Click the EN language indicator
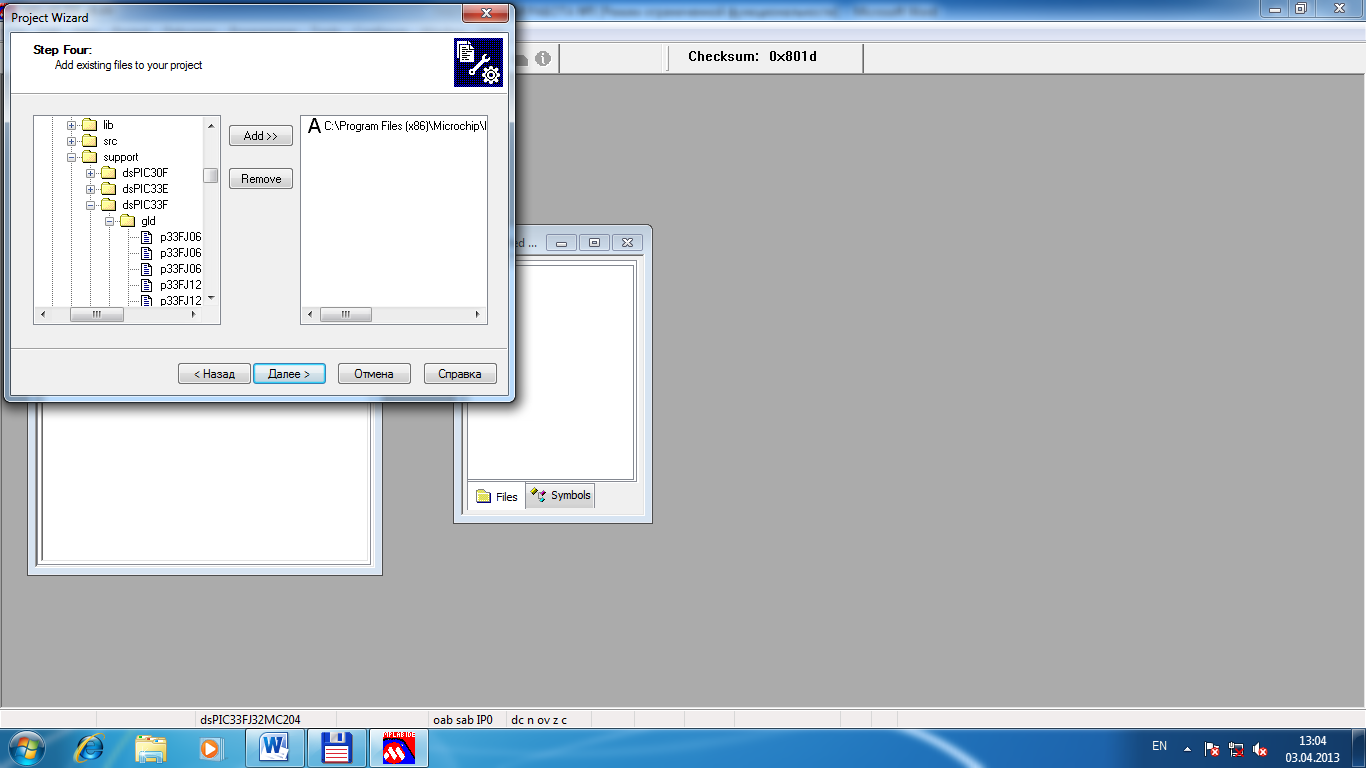Image resolution: width=1366 pixels, height=768 pixels. coord(1160,746)
